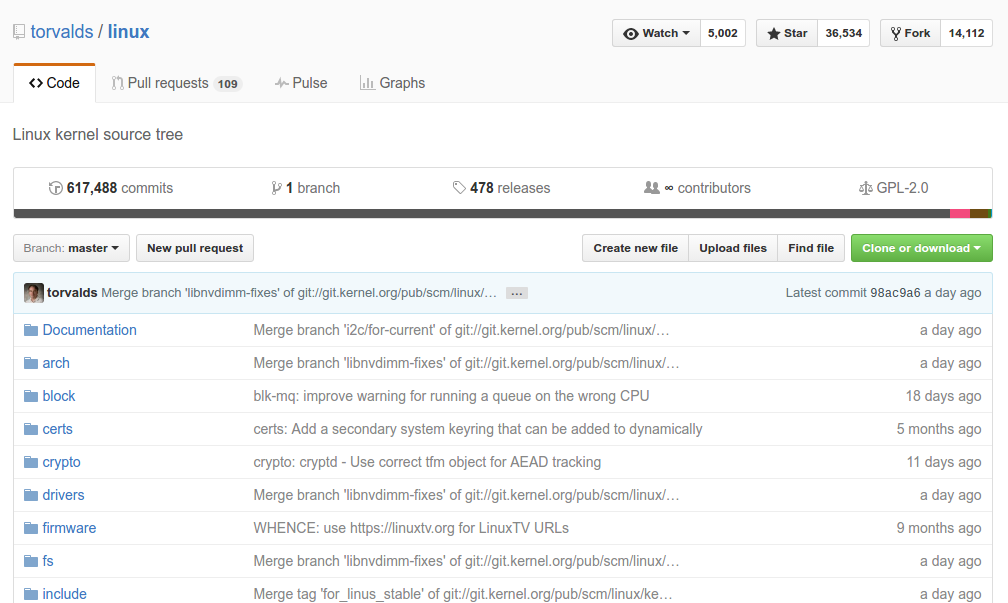This screenshot has width=1008, height=603.
Task: Open the linux repository name link
Action: [x=128, y=32]
